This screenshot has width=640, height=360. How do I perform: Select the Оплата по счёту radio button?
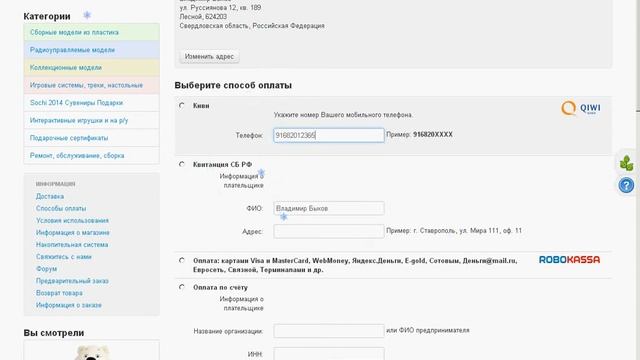click(x=182, y=287)
